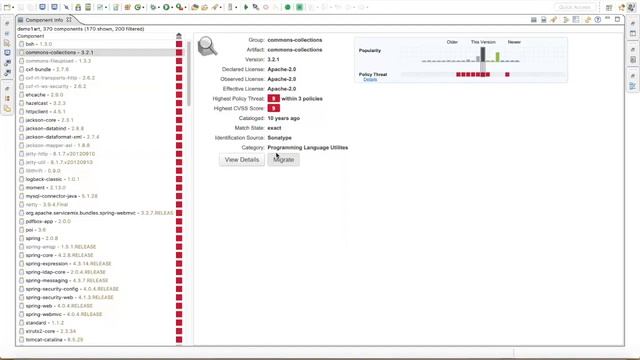Viewport: 640px width, 360px height.
Task: Click the View Details button
Action: (242, 160)
